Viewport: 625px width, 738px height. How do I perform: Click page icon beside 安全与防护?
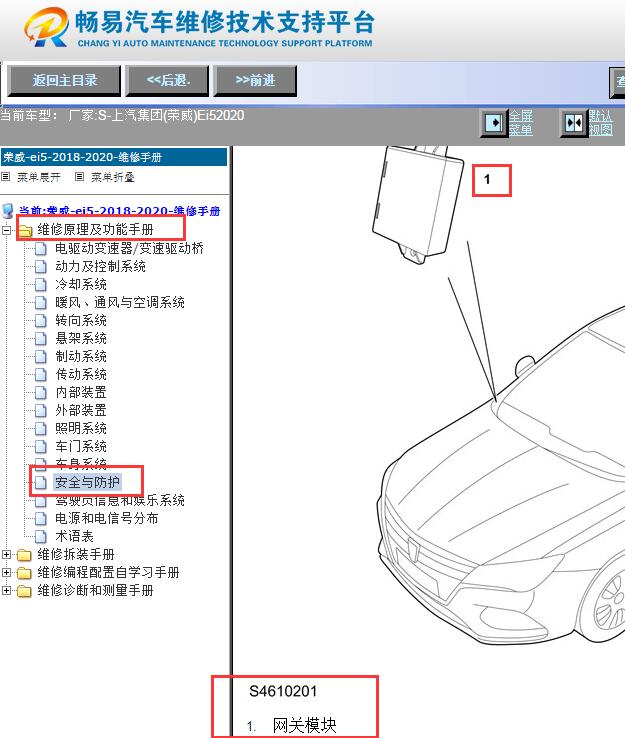pos(41,482)
